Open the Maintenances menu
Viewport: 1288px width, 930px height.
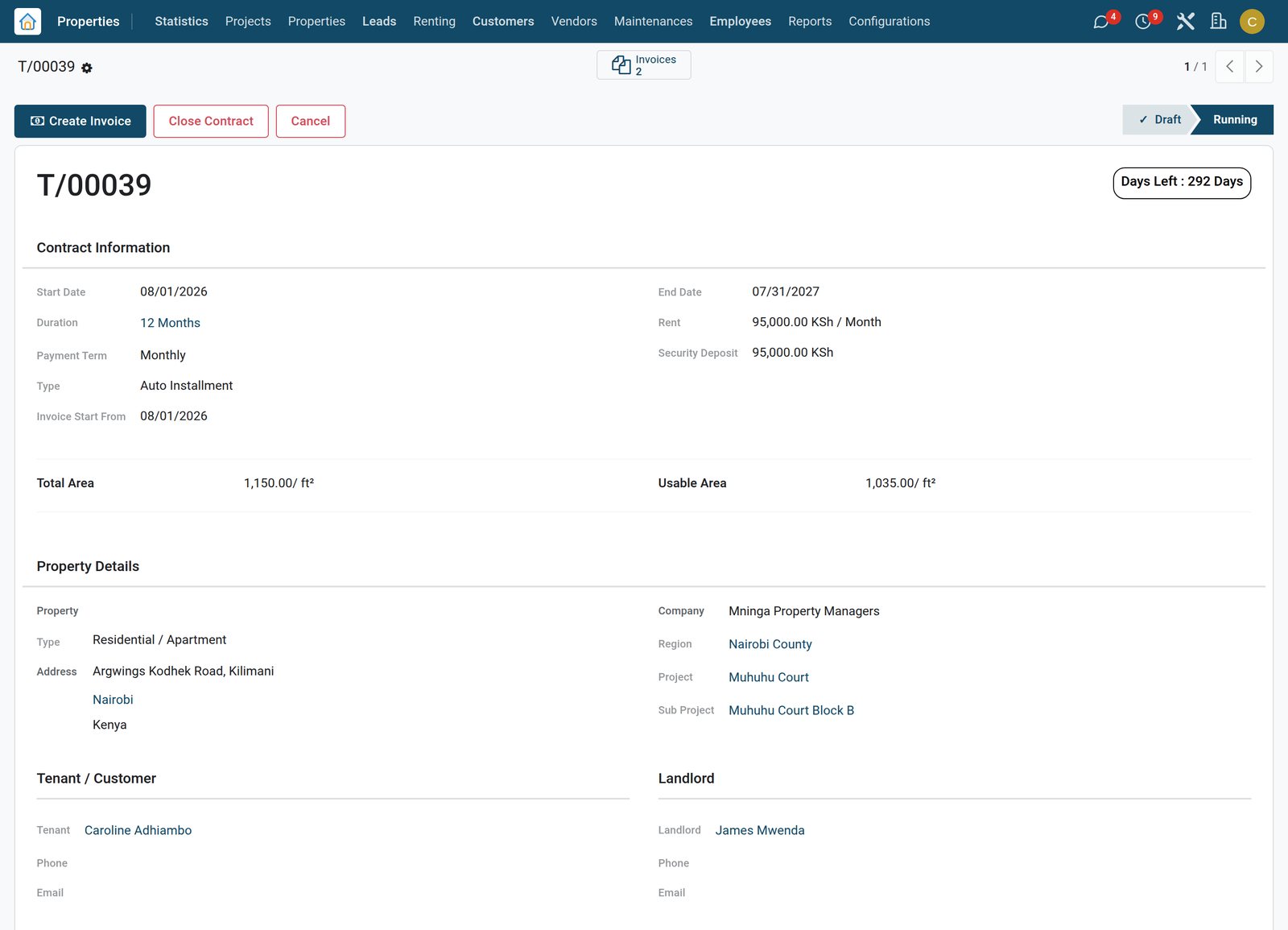tap(653, 22)
